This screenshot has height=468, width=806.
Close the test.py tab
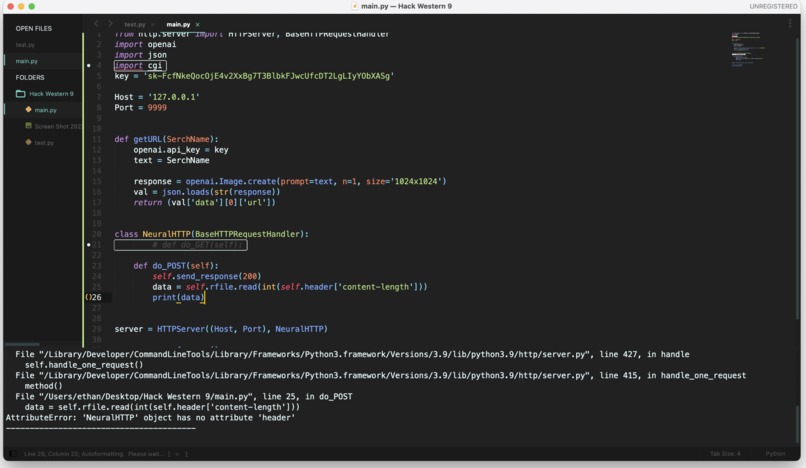(x=153, y=24)
